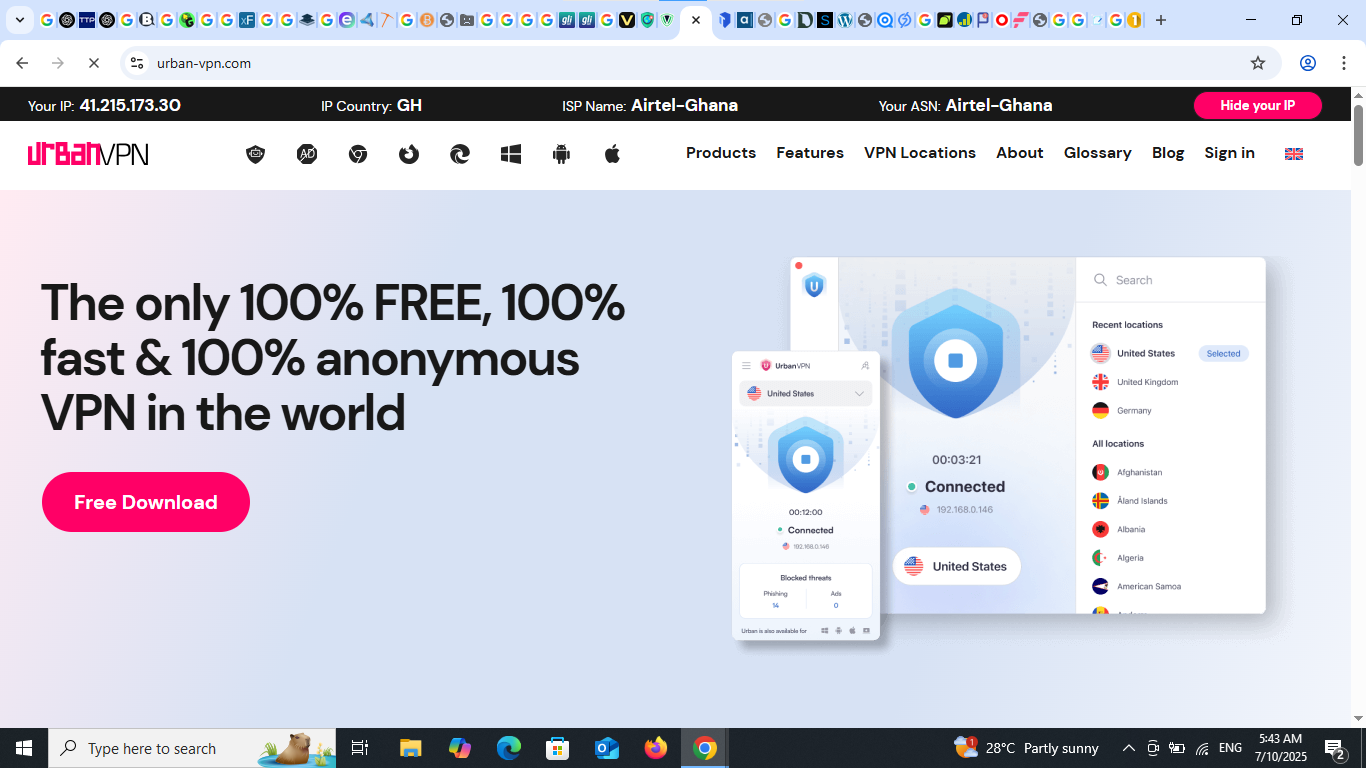Open Outlook from the taskbar
This screenshot has width=1366, height=768.
(607, 748)
